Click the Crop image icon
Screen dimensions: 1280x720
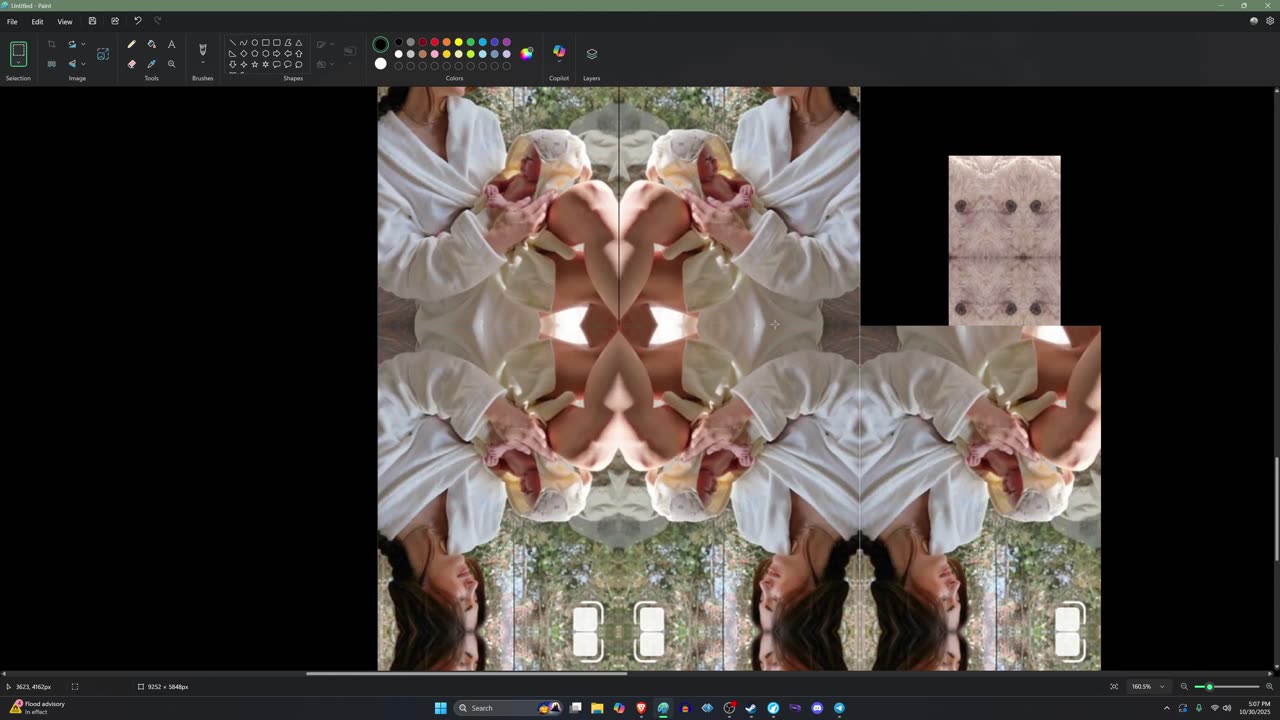point(52,44)
